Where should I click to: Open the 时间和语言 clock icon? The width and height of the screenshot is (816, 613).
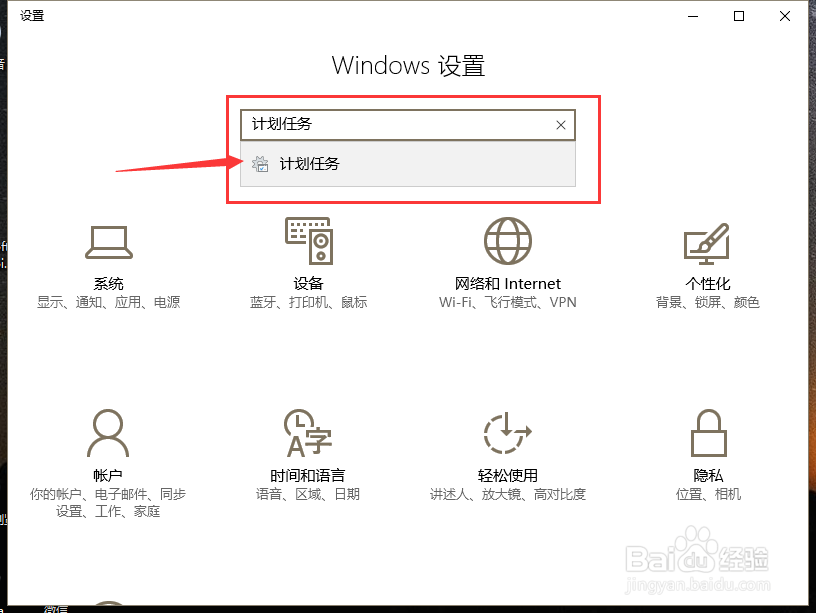(x=308, y=433)
